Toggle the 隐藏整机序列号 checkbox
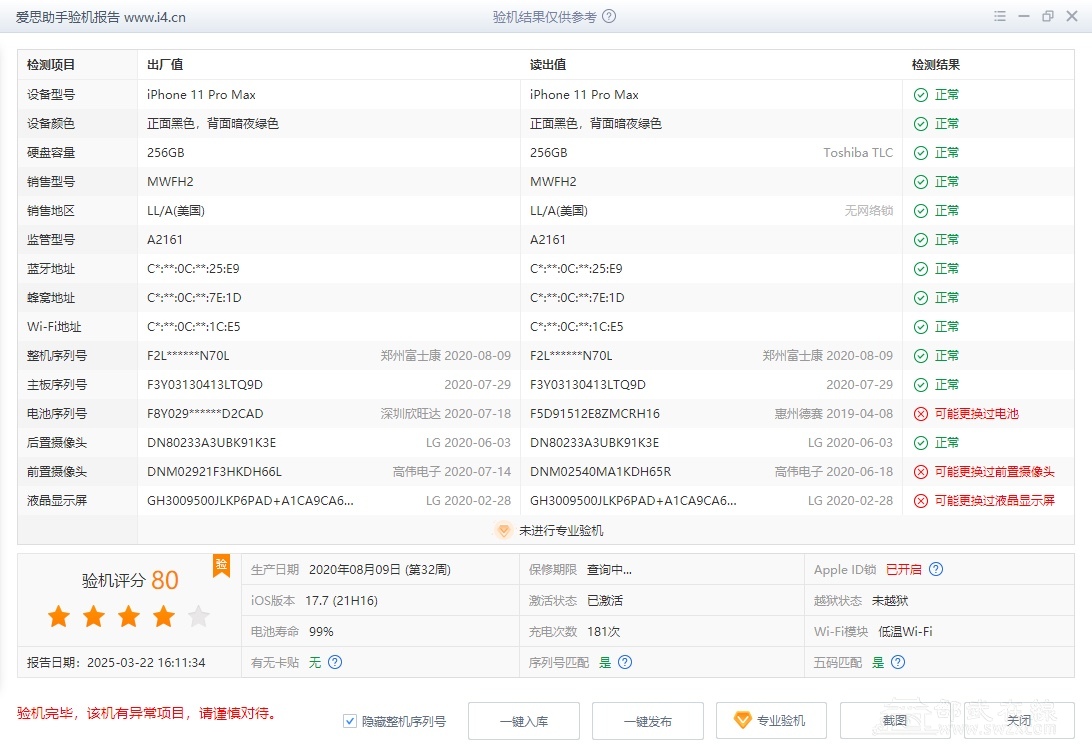 click(350, 721)
